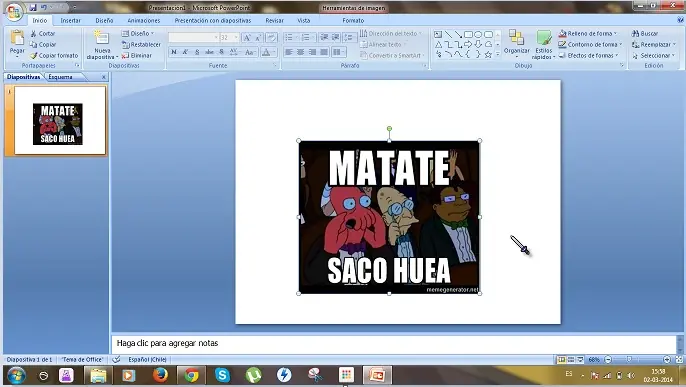Click Copiar formato painter

(54, 56)
